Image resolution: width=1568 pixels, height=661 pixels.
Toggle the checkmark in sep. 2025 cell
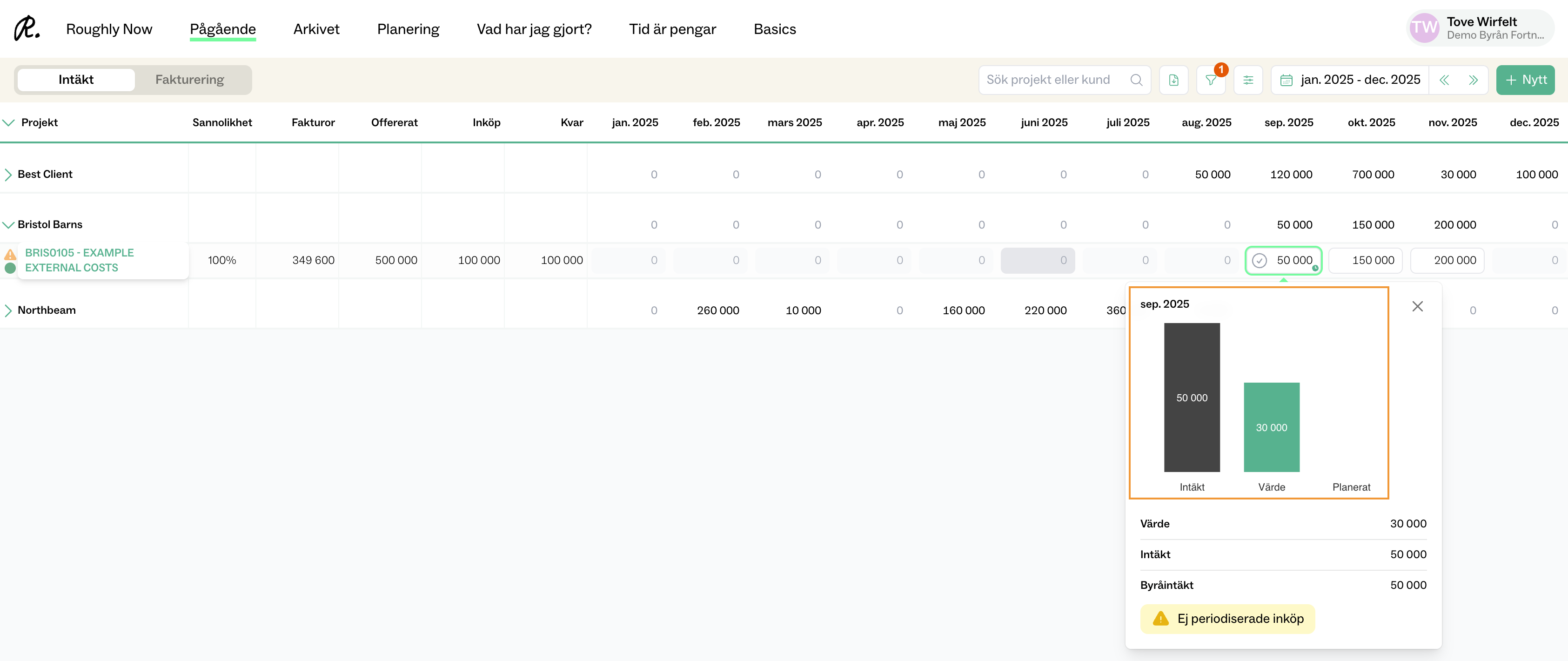(x=1260, y=260)
